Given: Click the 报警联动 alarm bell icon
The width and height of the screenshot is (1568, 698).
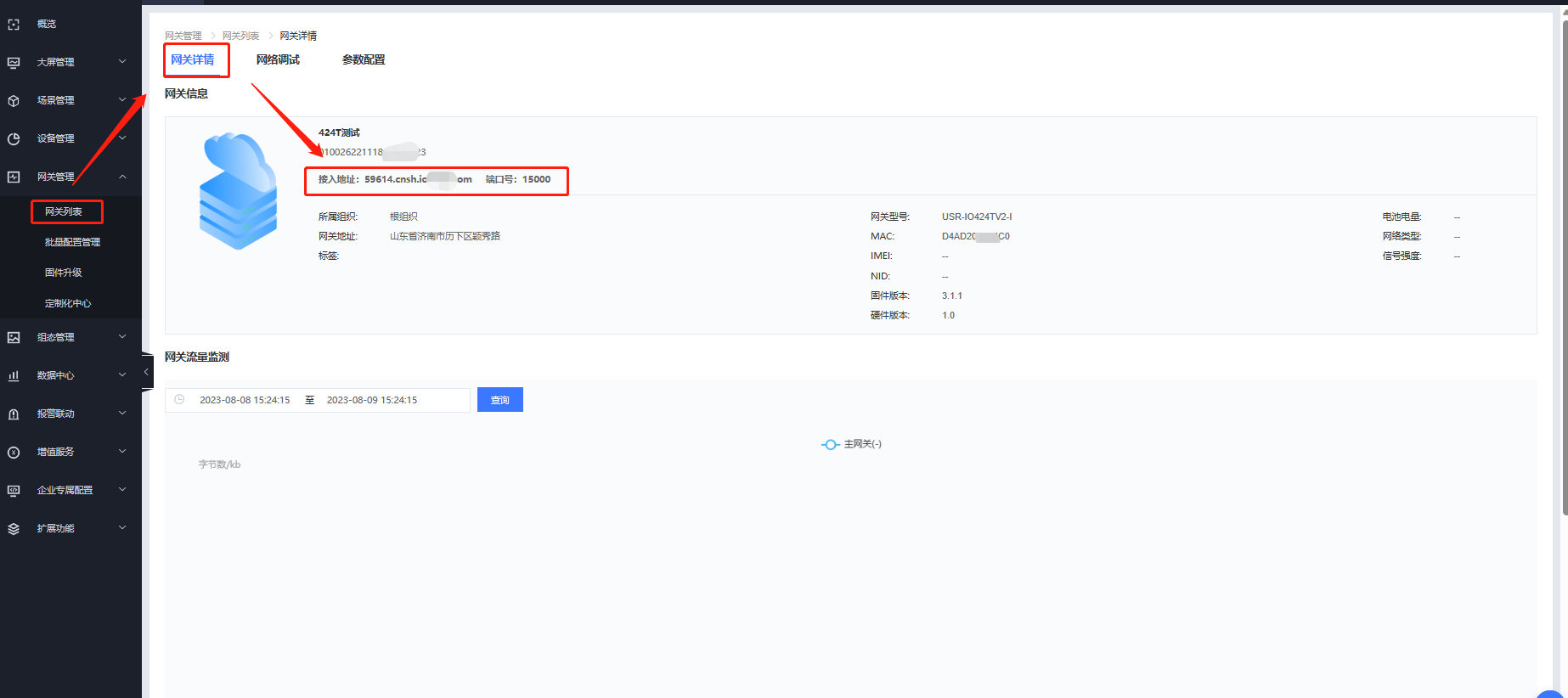Looking at the screenshot, I should click(14, 414).
